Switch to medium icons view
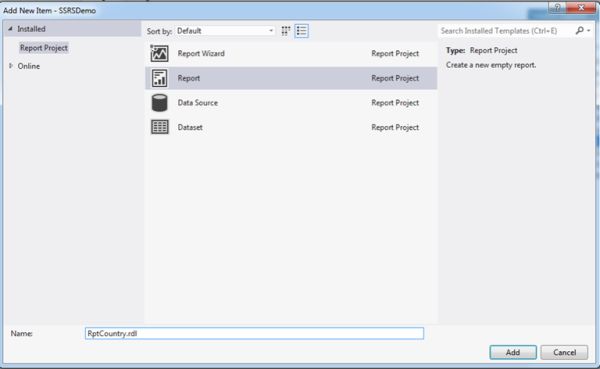 click(285, 31)
